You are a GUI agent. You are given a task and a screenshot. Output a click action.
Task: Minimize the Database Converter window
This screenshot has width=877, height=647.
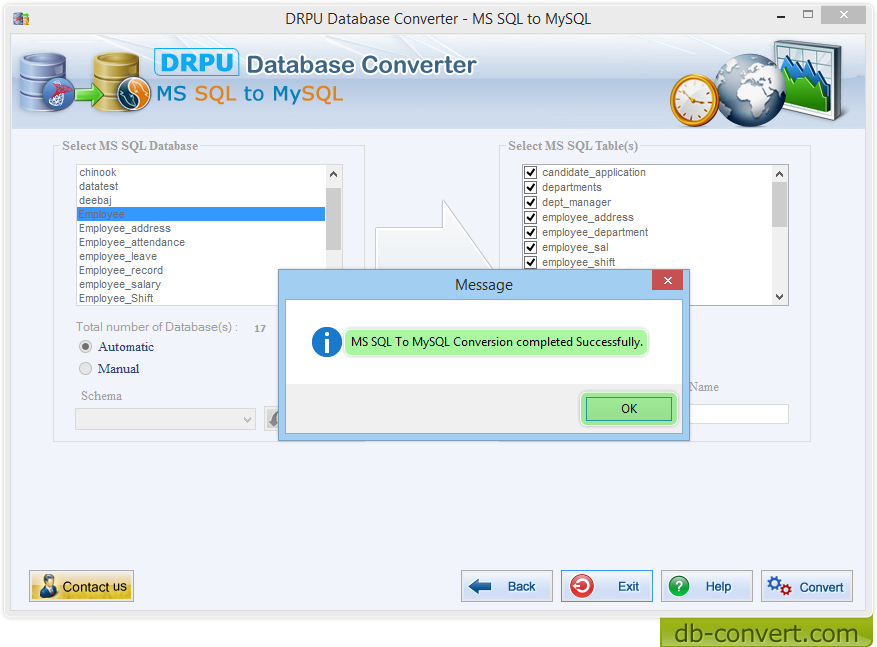coord(781,17)
